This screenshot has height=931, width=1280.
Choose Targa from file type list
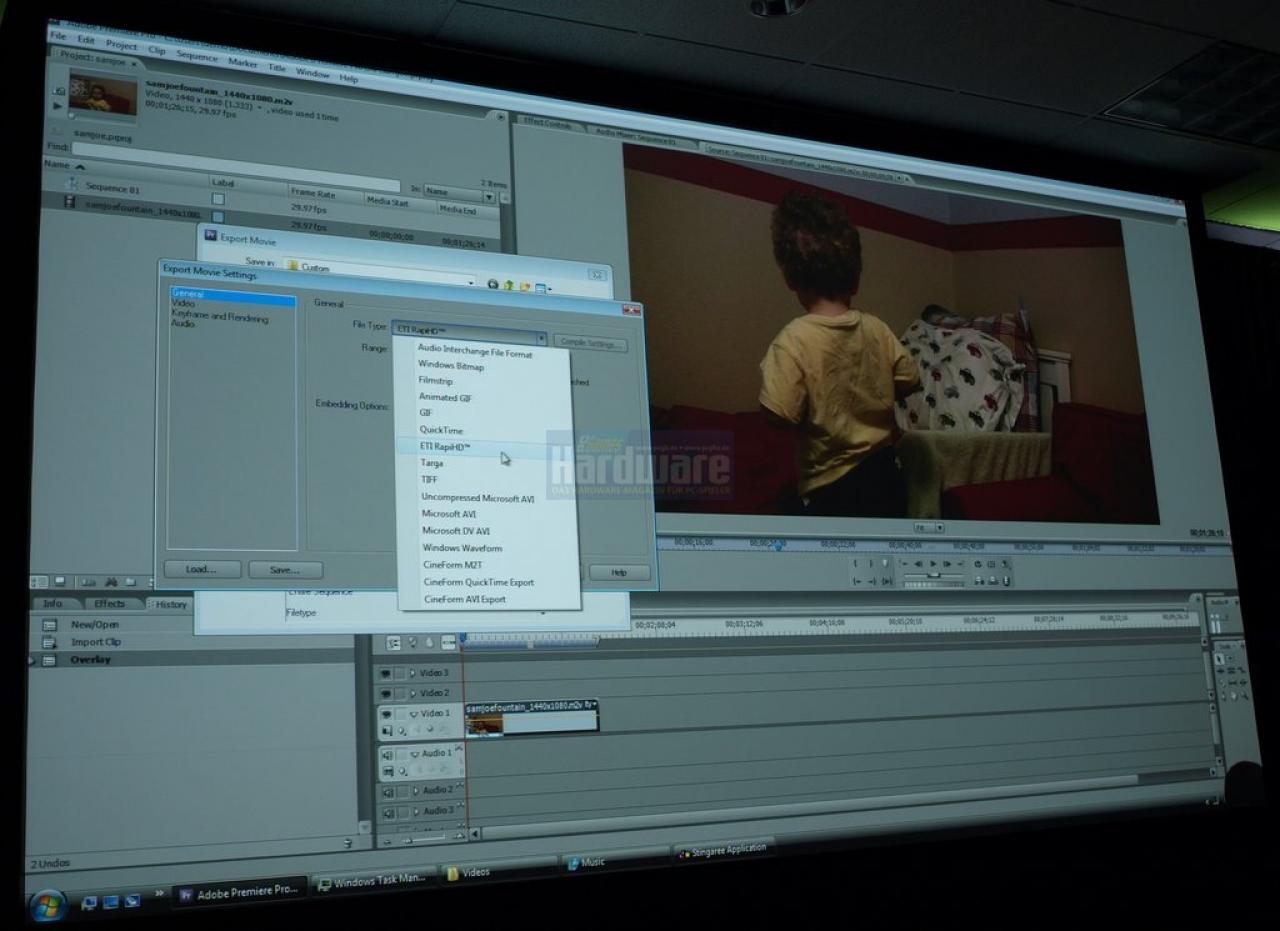point(432,463)
